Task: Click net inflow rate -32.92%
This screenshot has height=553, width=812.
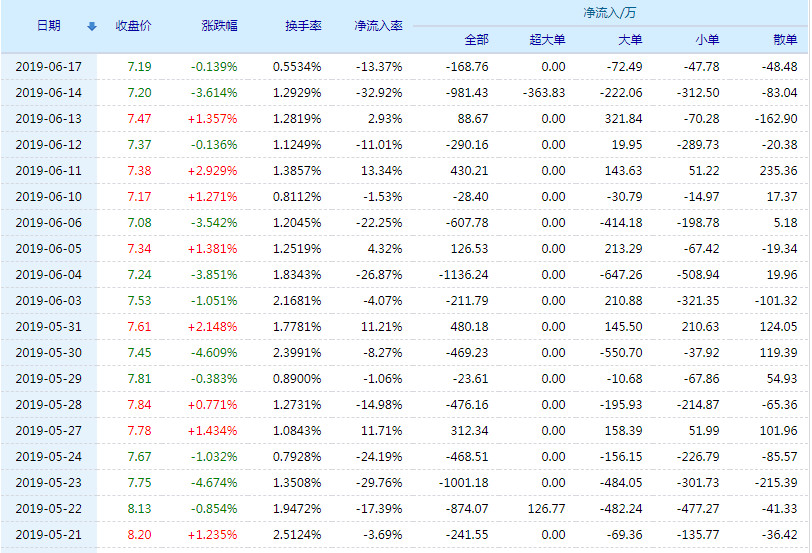Action: point(379,93)
